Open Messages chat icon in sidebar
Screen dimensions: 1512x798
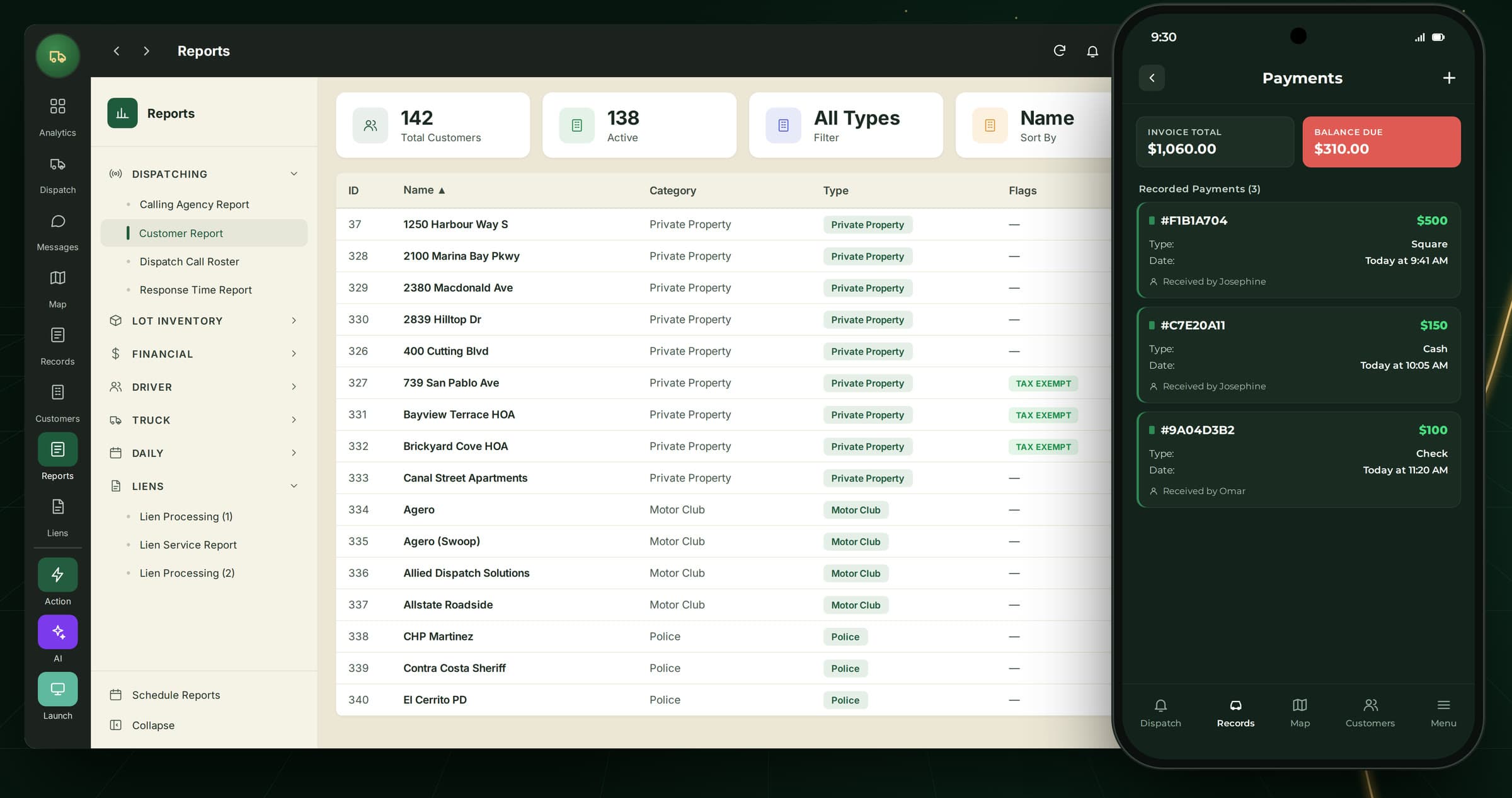pos(57,231)
